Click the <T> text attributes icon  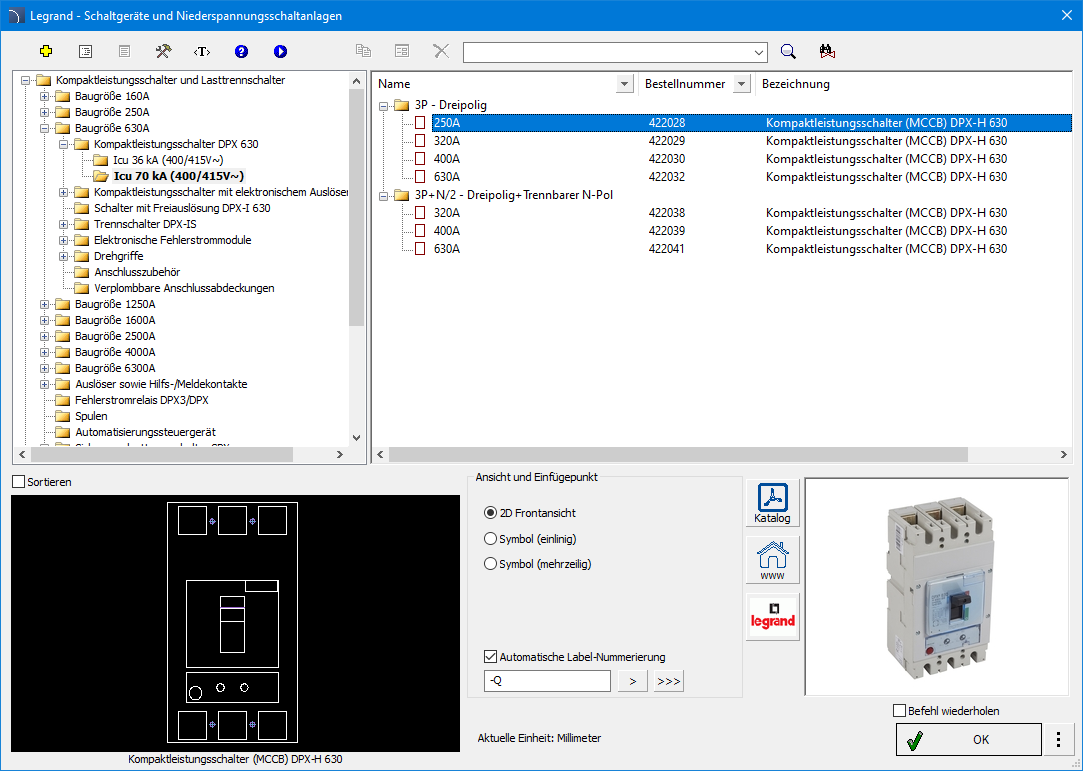[202, 51]
